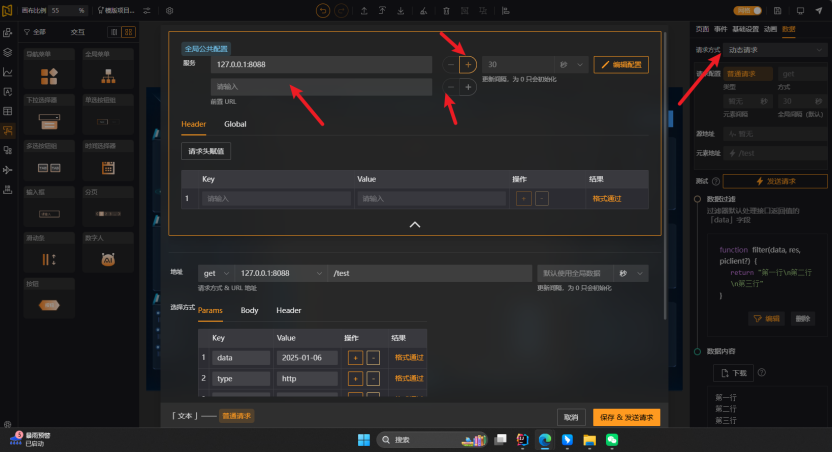Open the 动态请求 request mode dropdown
Image resolution: width=832 pixels, height=452 pixels.
(x=774, y=50)
